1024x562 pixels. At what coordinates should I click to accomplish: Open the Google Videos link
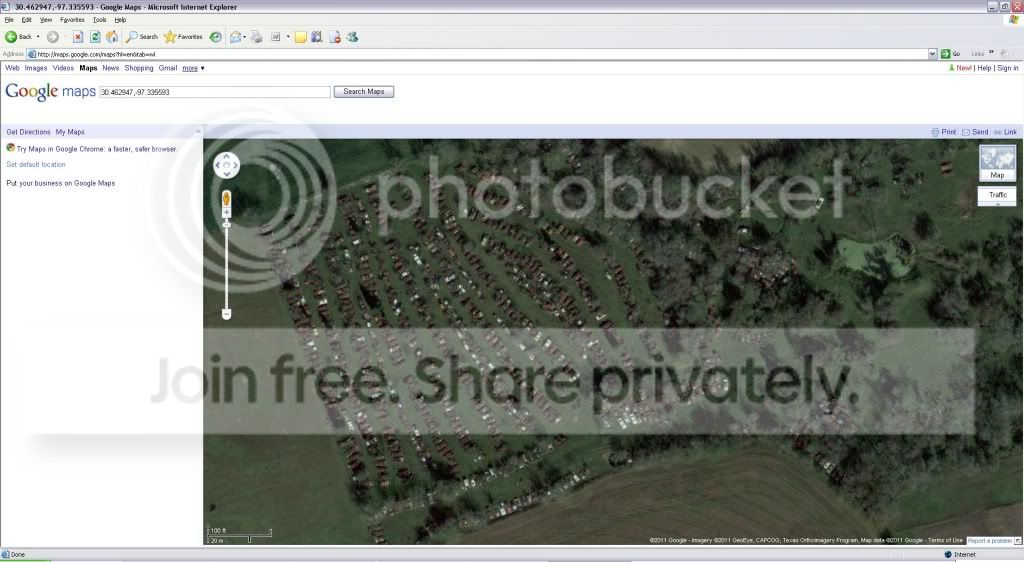[63, 68]
